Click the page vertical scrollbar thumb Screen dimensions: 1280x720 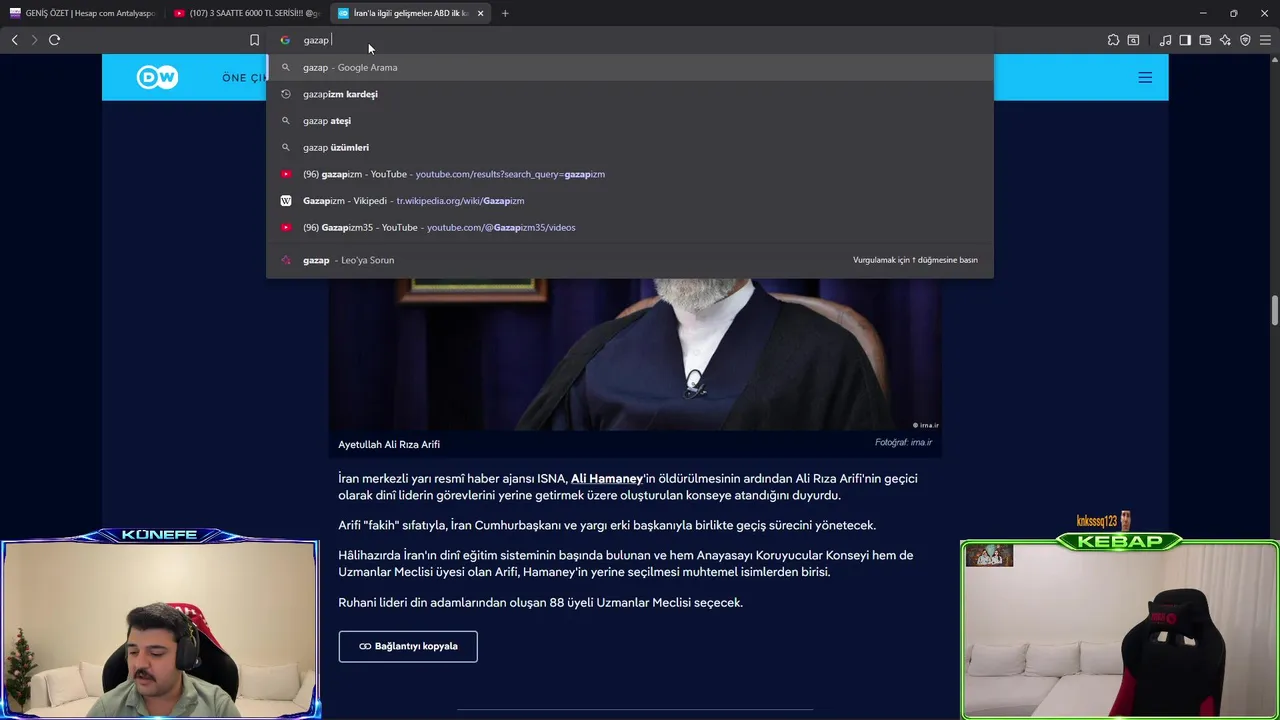tap(1274, 310)
